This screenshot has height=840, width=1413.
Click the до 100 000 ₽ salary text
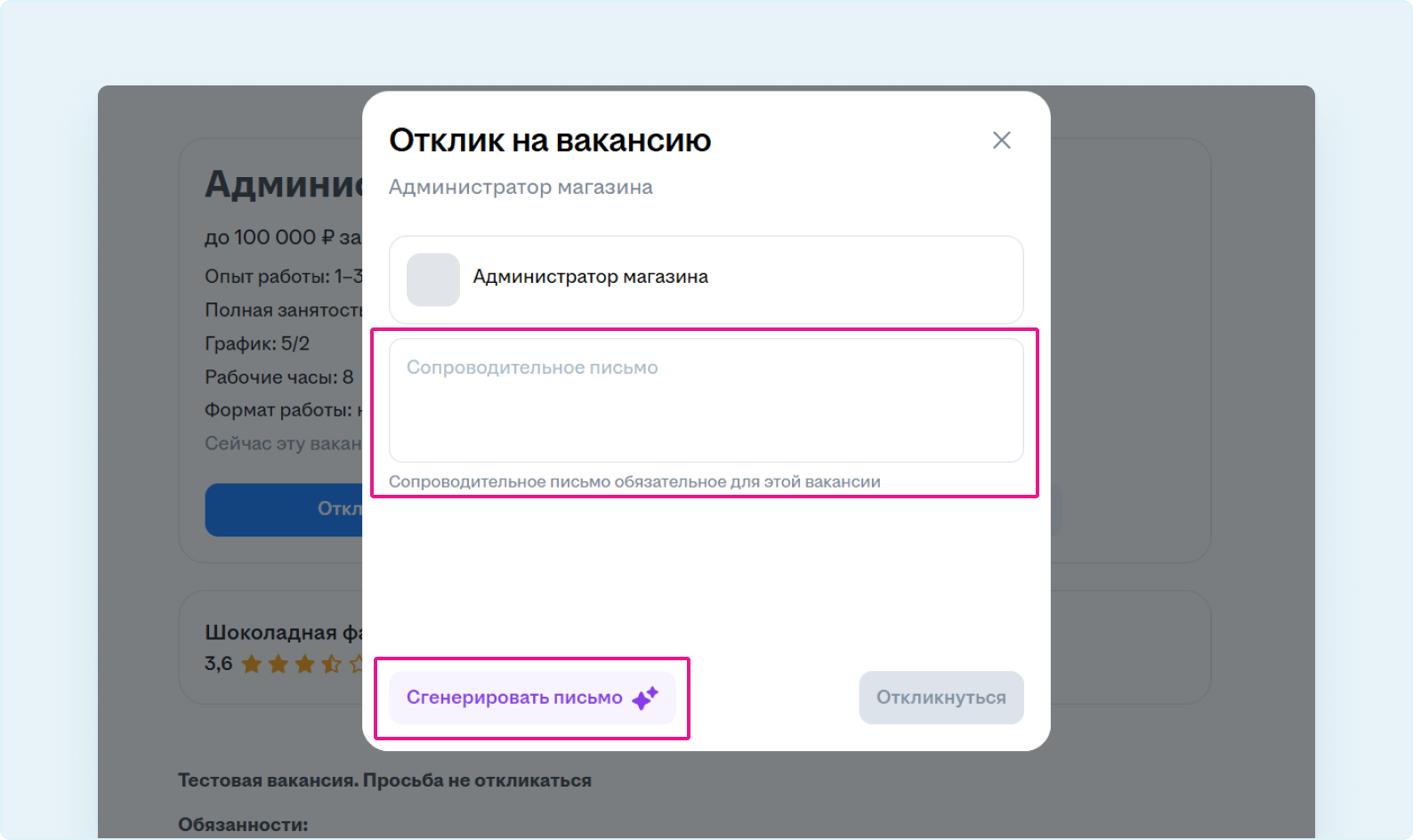[281, 238]
